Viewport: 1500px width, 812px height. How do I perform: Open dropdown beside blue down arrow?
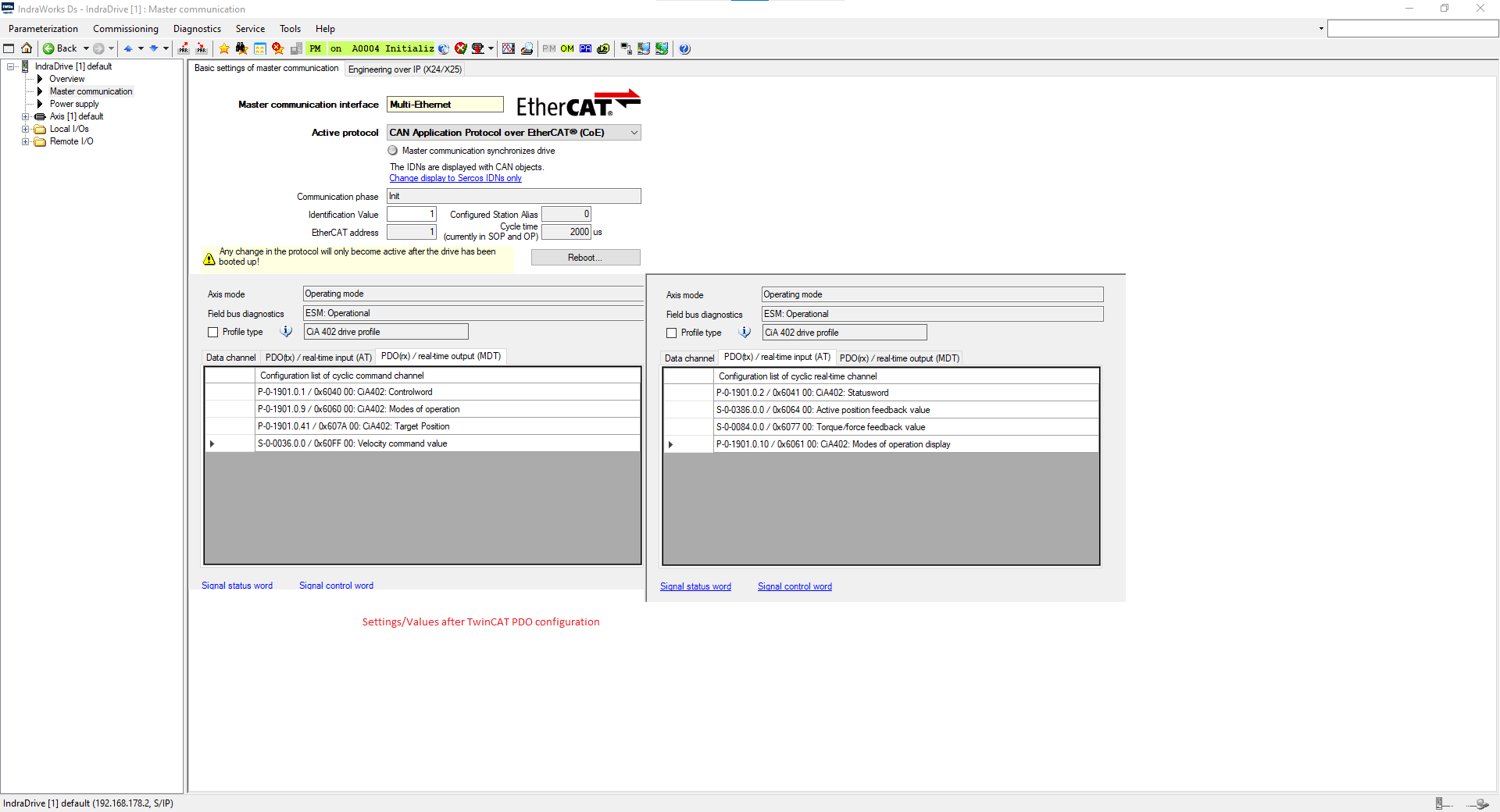pyautogui.click(x=166, y=48)
